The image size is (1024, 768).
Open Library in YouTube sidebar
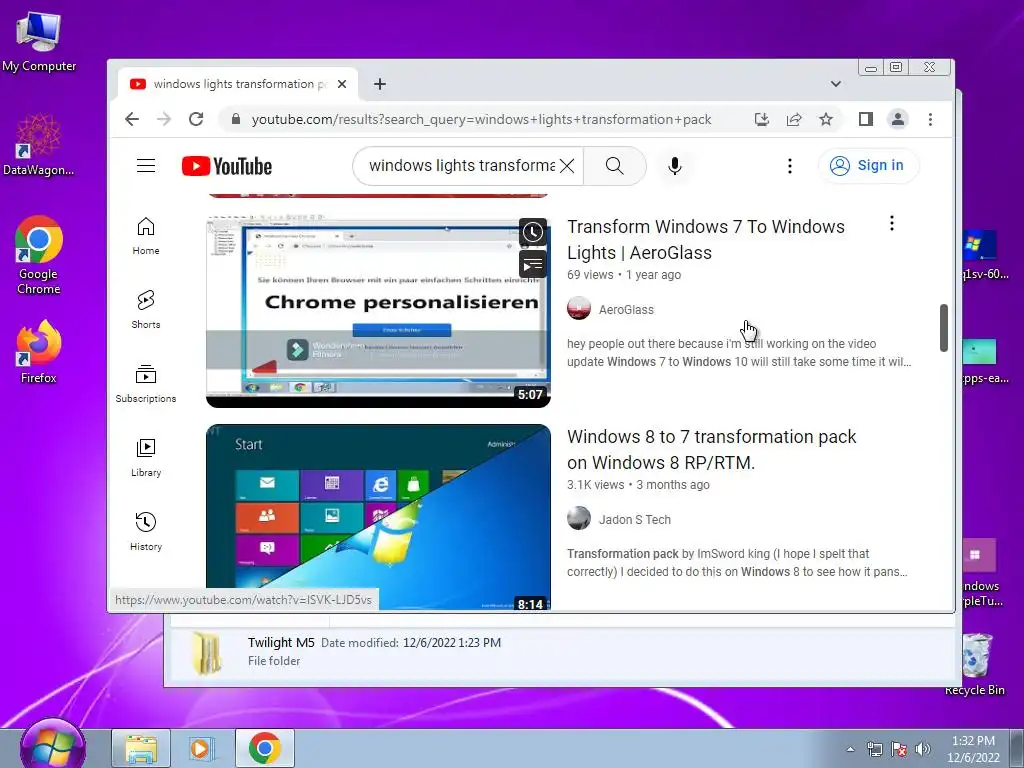(x=146, y=458)
